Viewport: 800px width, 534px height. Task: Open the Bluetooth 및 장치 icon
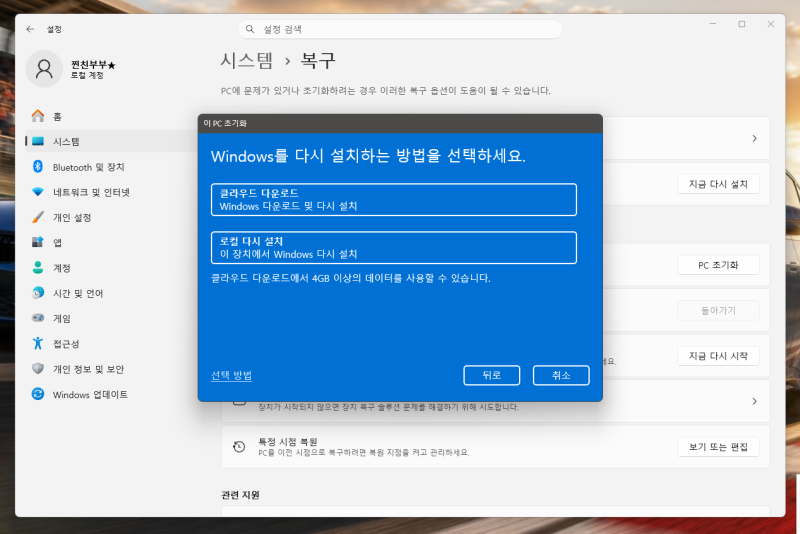[38, 166]
